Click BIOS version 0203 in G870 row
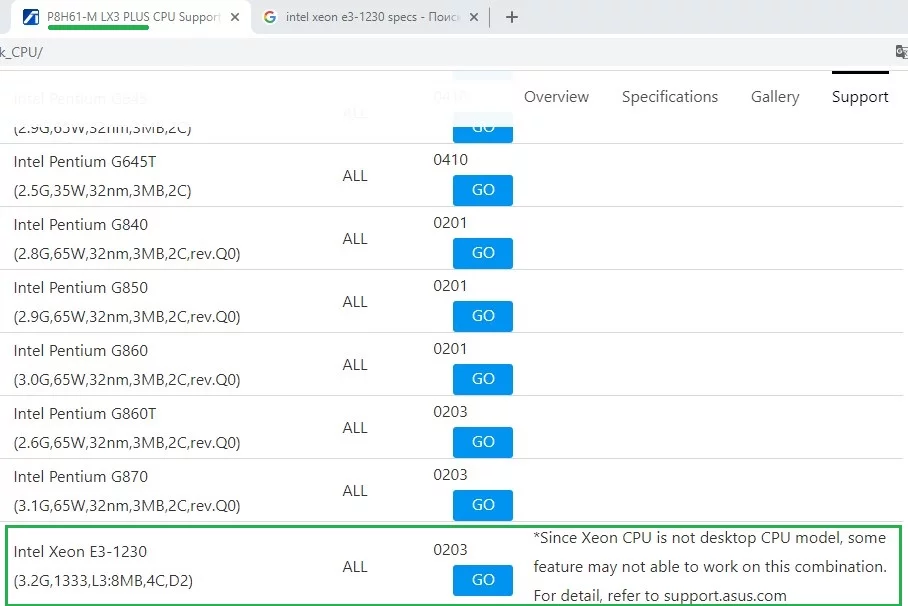908x606 pixels. pyautogui.click(x=450, y=475)
